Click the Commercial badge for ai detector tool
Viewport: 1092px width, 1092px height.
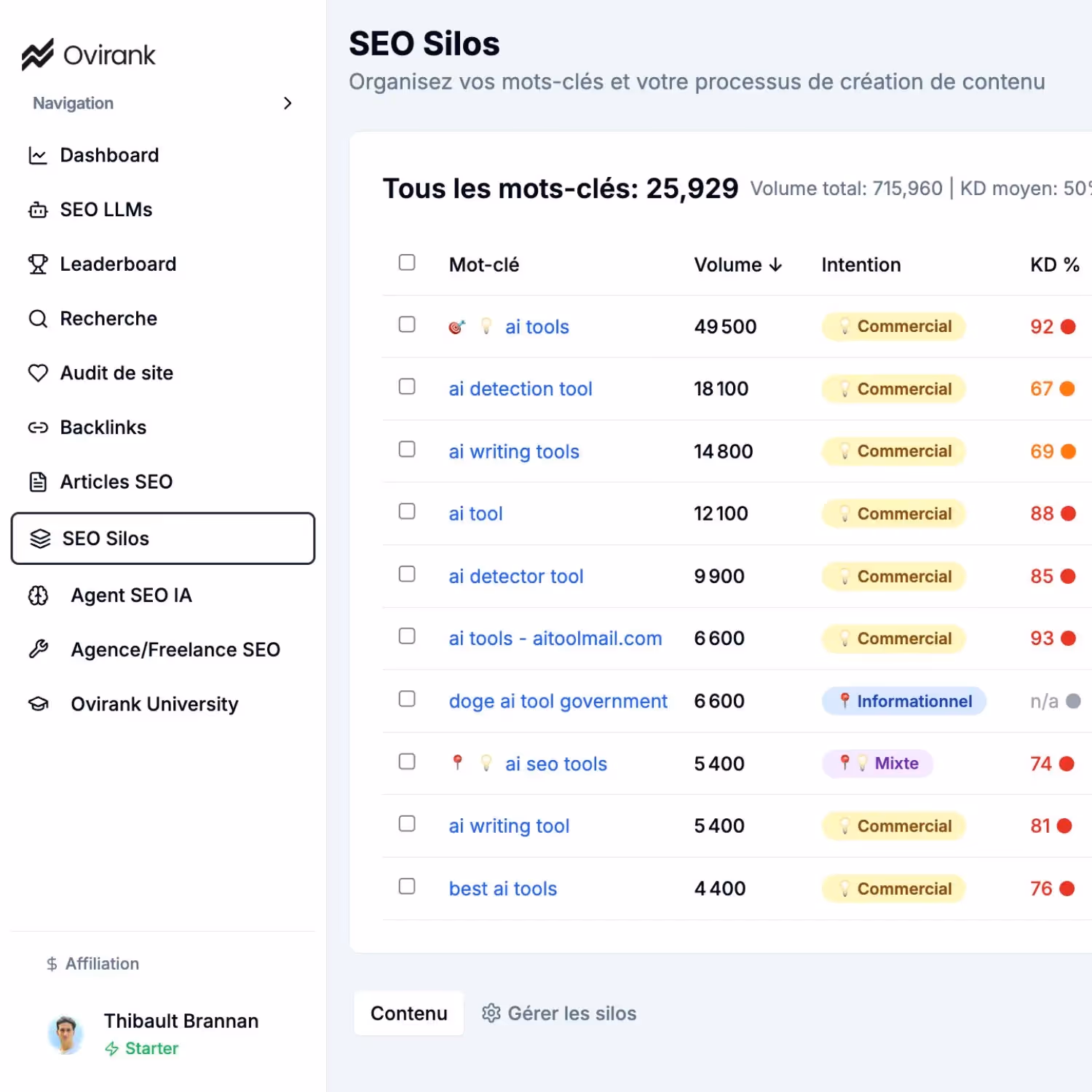click(x=893, y=577)
